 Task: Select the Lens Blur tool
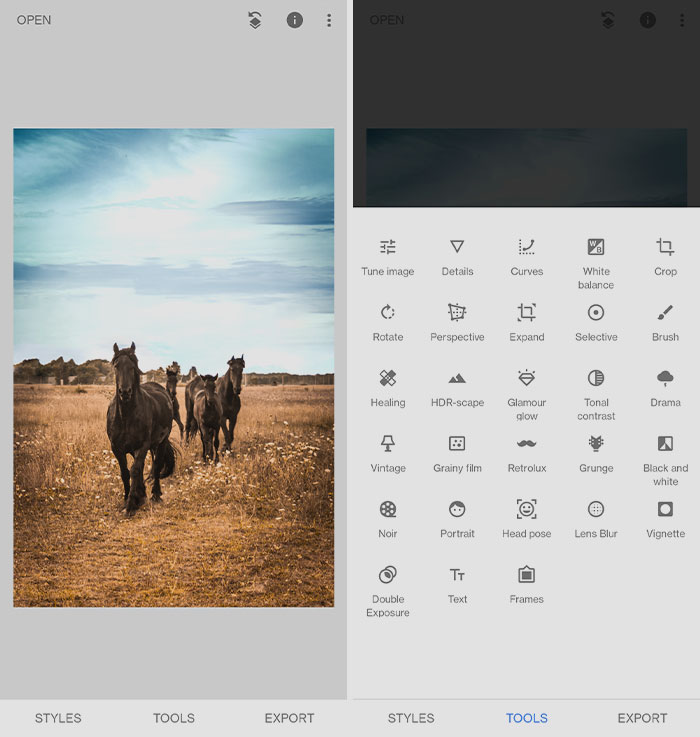(596, 518)
